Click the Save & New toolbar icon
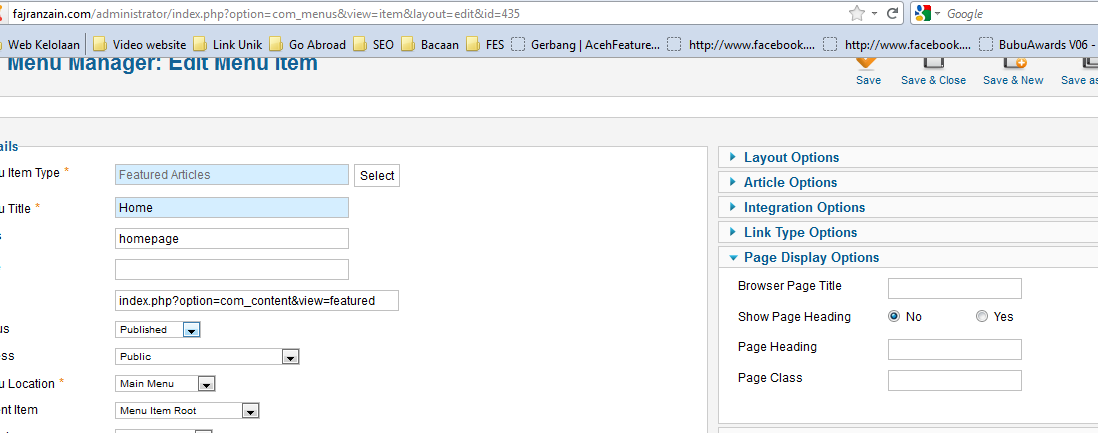Screen dimensions: 1098x433 pos(1012,66)
